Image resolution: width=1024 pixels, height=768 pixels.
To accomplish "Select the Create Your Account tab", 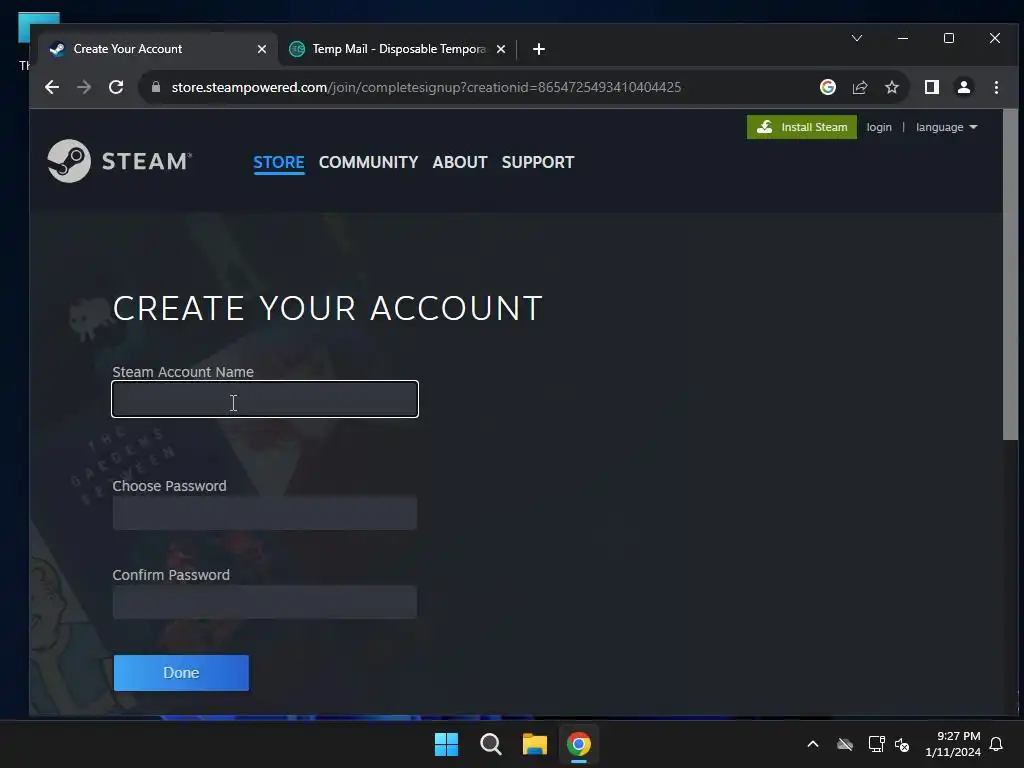I will (x=158, y=49).
